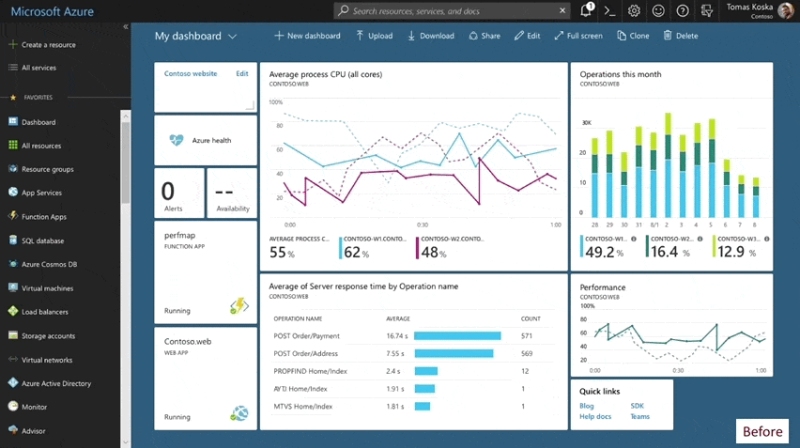Click the New dashboard button
This screenshot has width=800, height=448.
pyautogui.click(x=307, y=36)
